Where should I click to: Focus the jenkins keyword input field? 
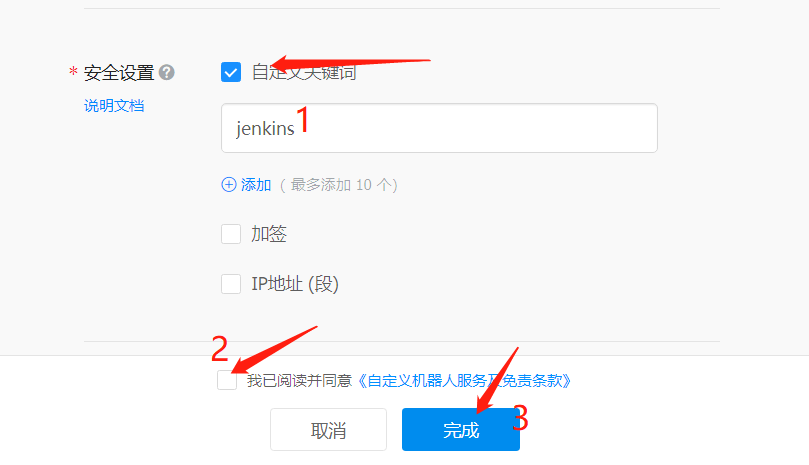pos(439,128)
